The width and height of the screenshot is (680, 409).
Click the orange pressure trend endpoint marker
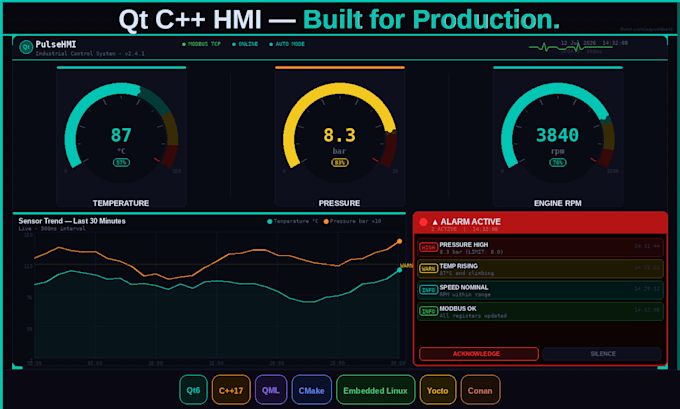click(x=399, y=241)
